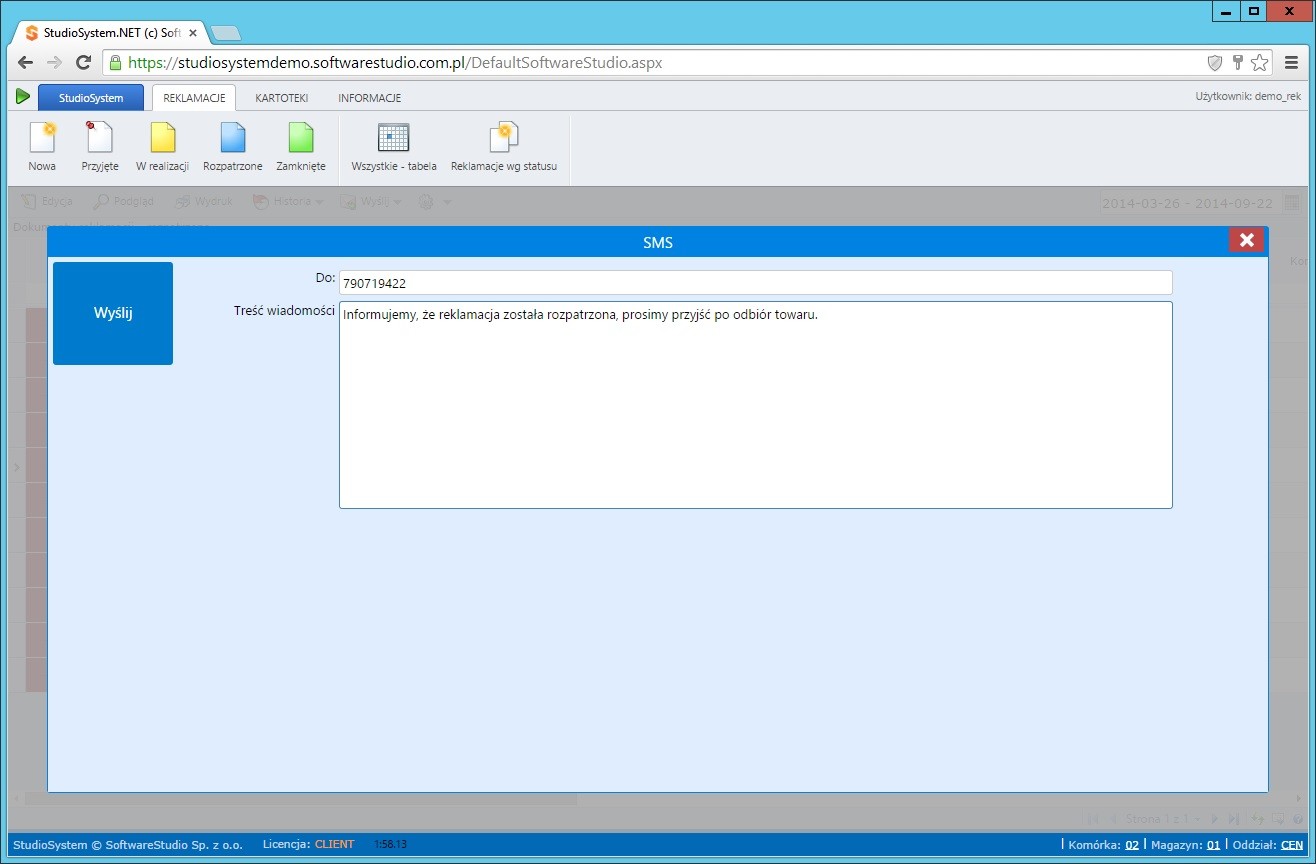Switch to the INFORMACJE tab

[x=369, y=98]
